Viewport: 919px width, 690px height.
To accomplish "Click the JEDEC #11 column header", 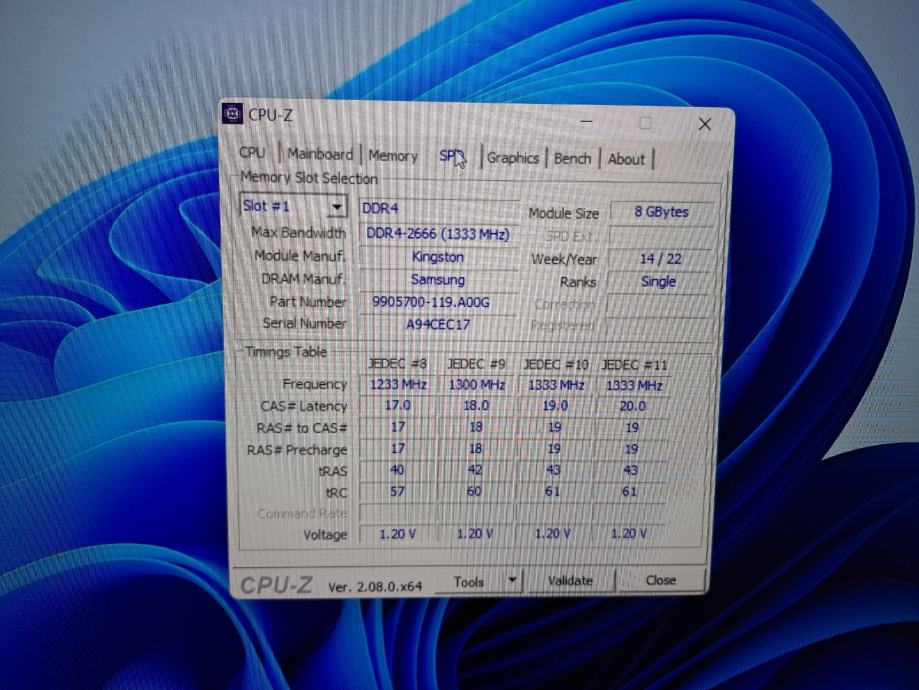I will click(x=634, y=365).
